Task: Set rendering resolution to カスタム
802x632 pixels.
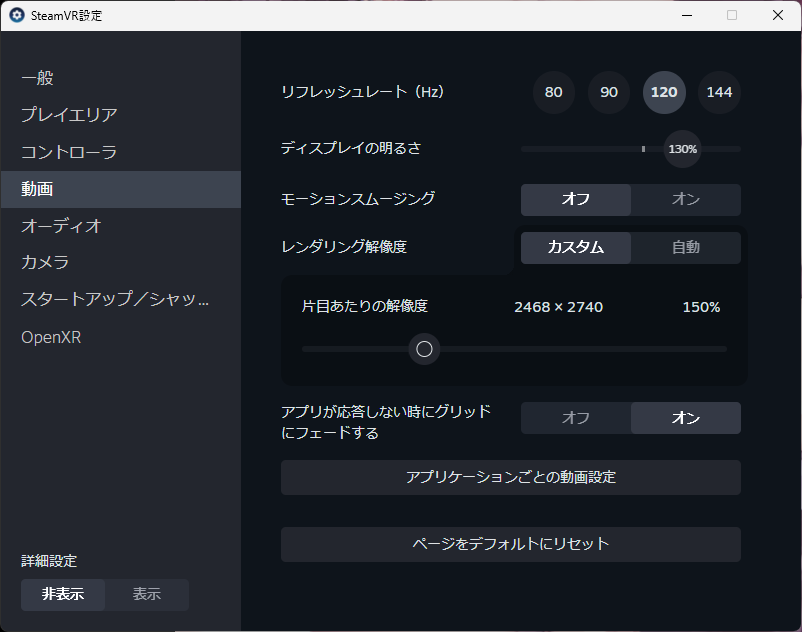Action: tap(576, 248)
